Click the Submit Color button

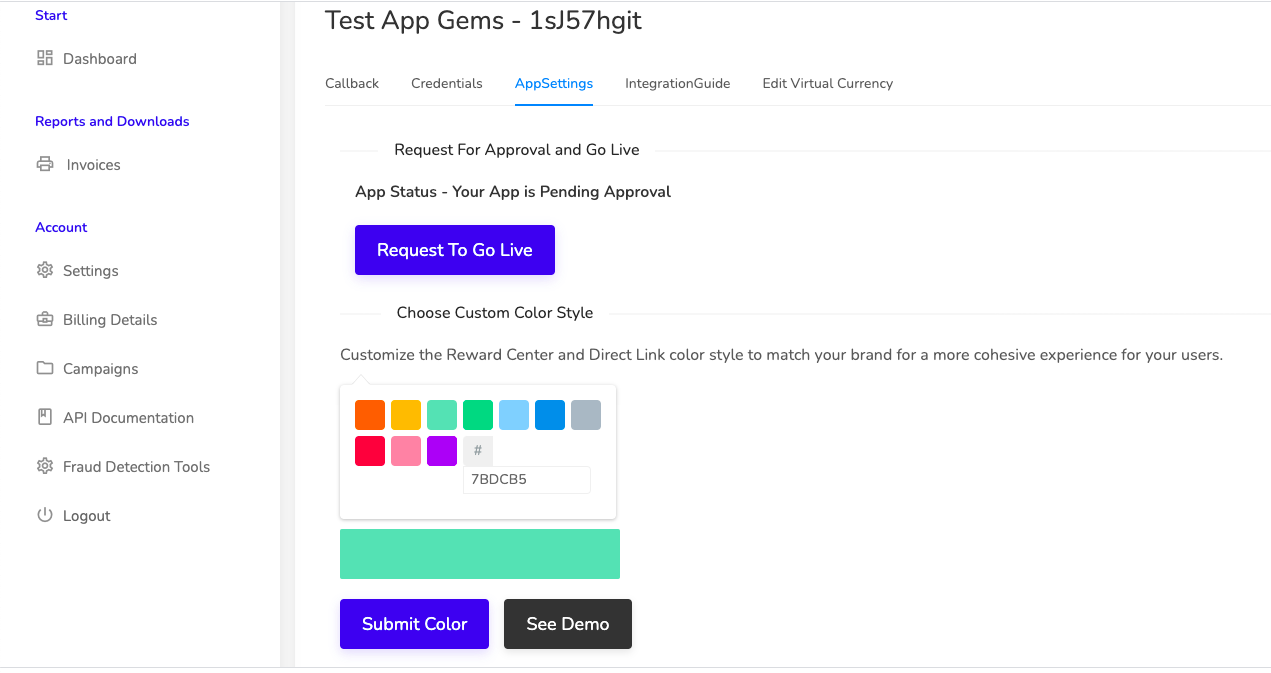pos(414,624)
